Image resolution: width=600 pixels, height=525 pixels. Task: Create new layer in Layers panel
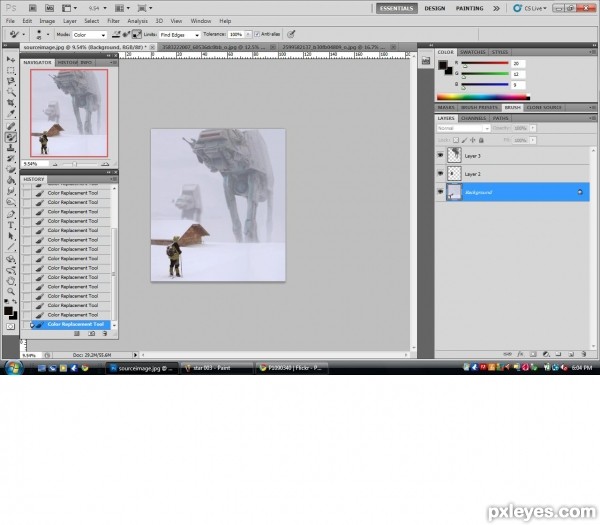pyautogui.click(x=571, y=354)
